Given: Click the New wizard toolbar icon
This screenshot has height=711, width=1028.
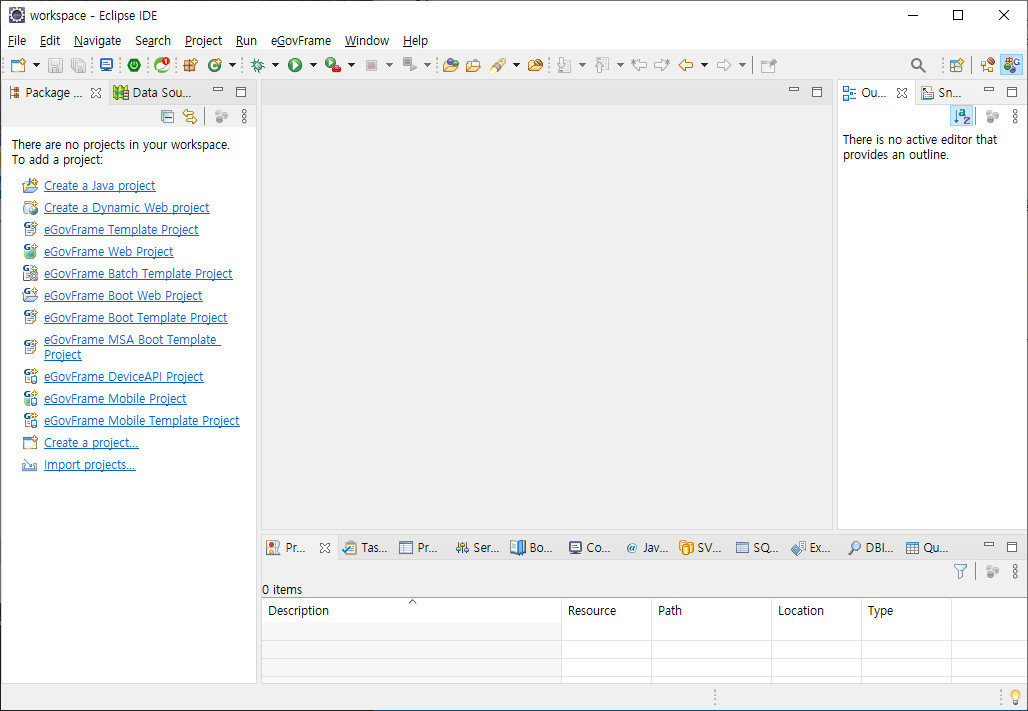Looking at the screenshot, I should point(18,65).
